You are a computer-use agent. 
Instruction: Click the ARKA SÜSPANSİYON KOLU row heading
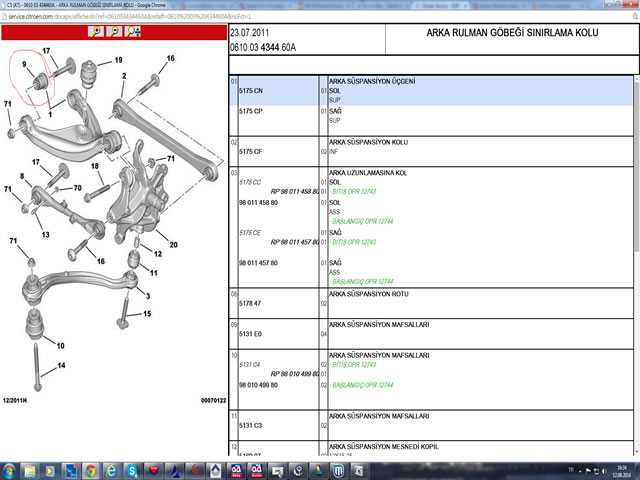coord(368,142)
